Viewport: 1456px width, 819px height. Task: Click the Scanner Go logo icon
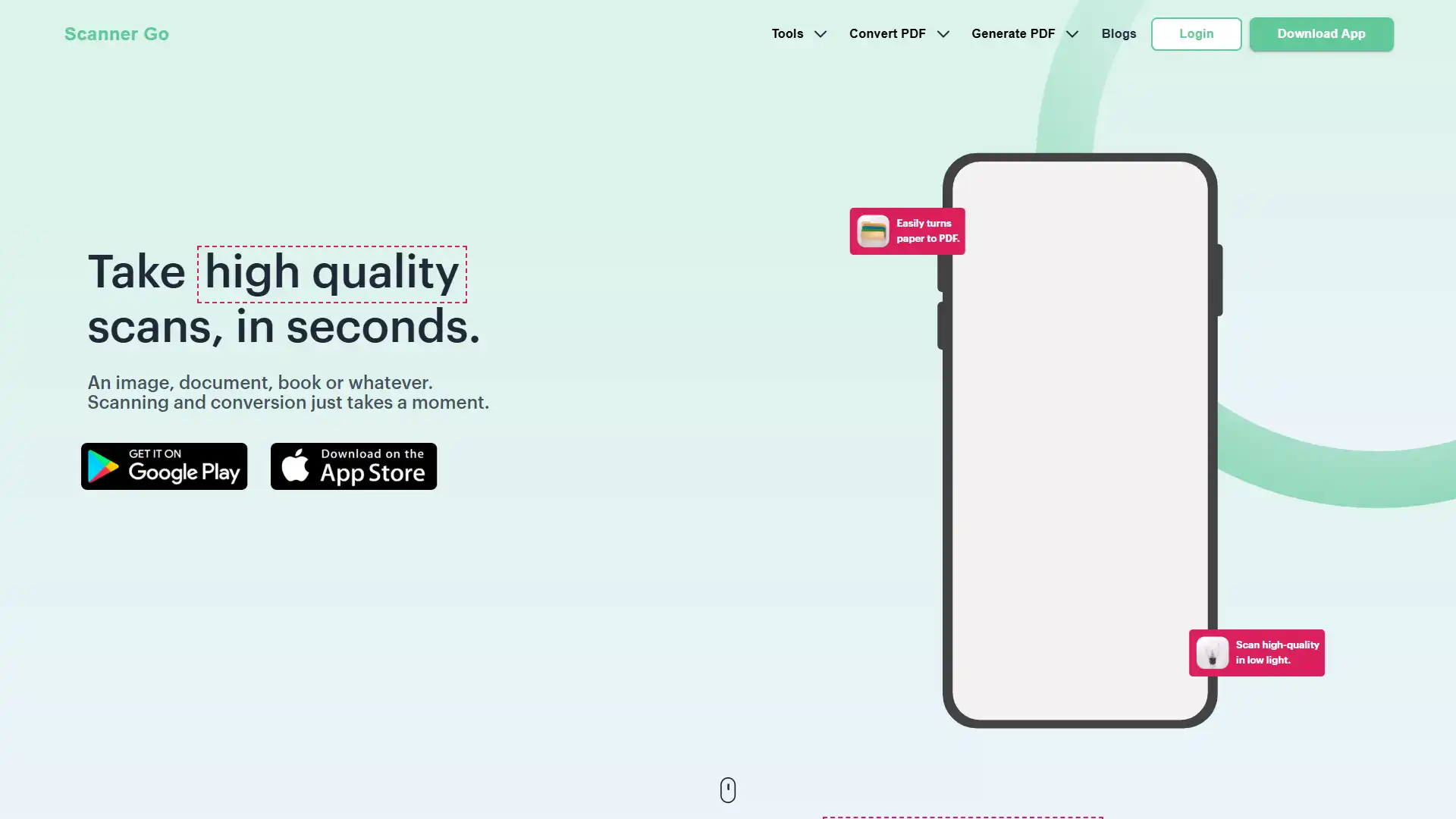[117, 33]
